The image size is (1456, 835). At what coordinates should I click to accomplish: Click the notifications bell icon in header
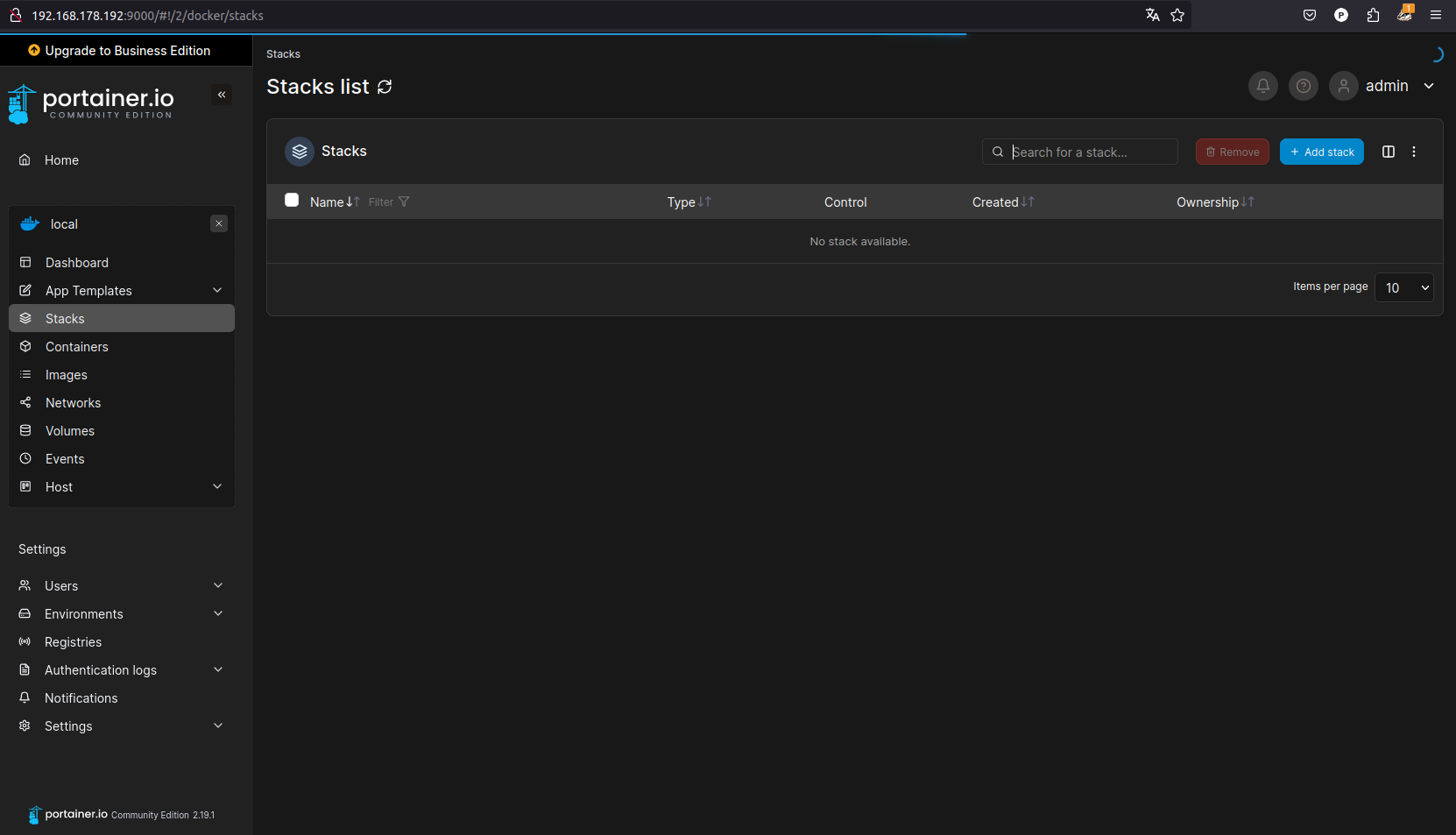click(x=1262, y=86)
